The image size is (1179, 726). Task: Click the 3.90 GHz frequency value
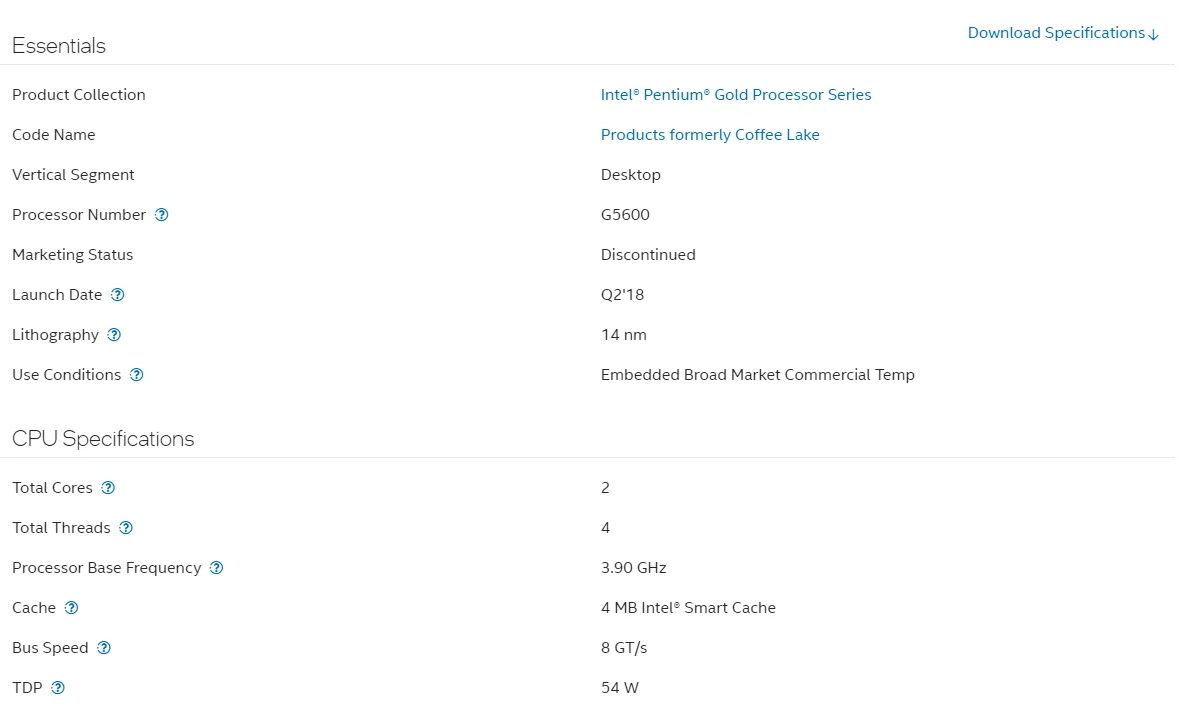click(633, 568)
